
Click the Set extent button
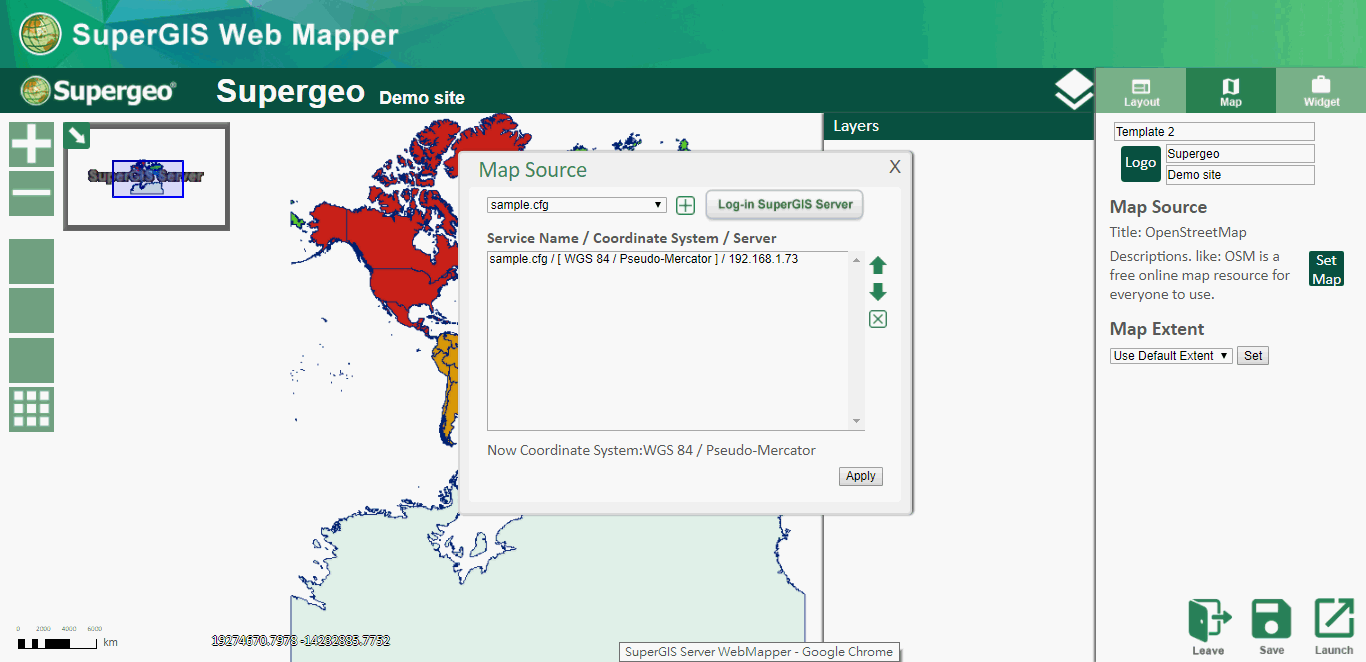point(1253,356)
